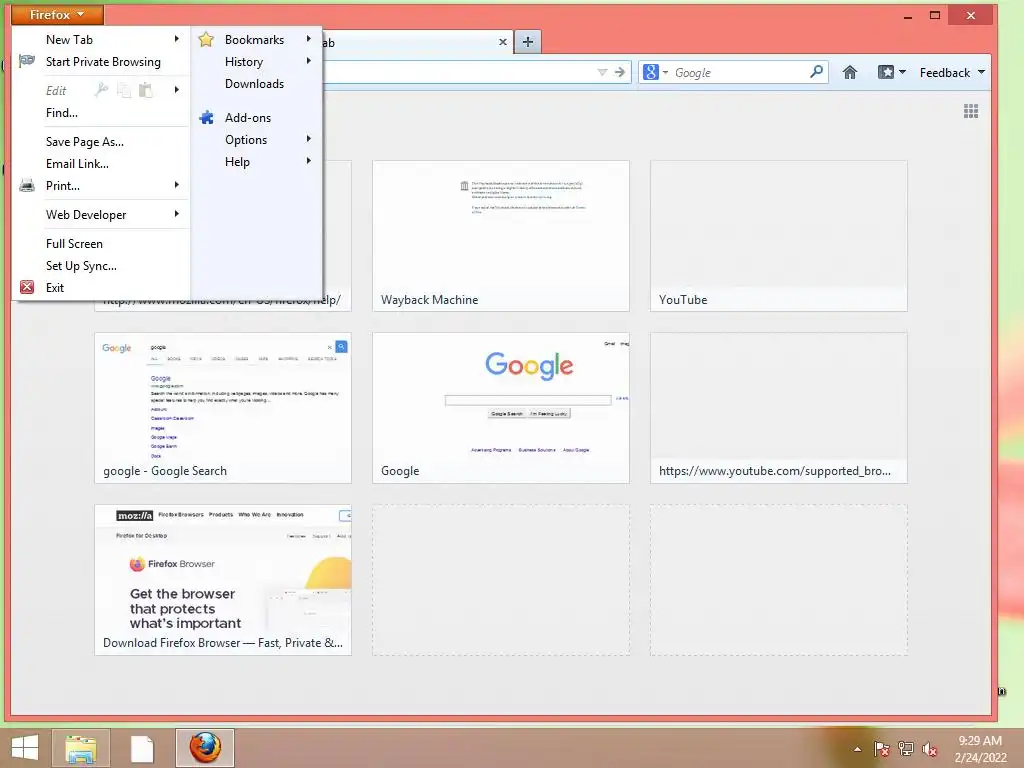Click the network tray icon
This screenshot has width=1024, height=768.
pos(906,749)
